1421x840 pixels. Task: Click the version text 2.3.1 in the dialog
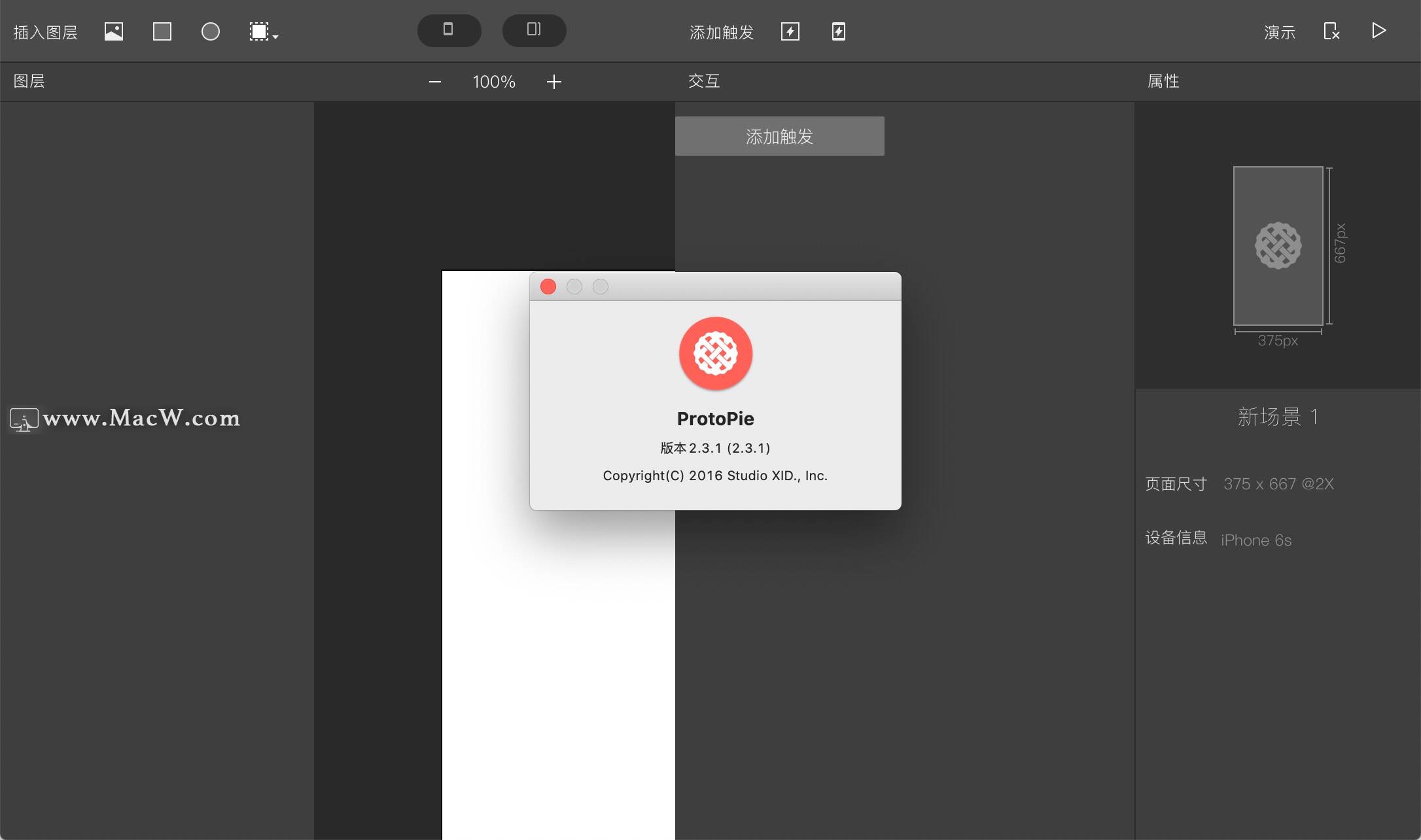pyautogui.click(x=715, y=447)
